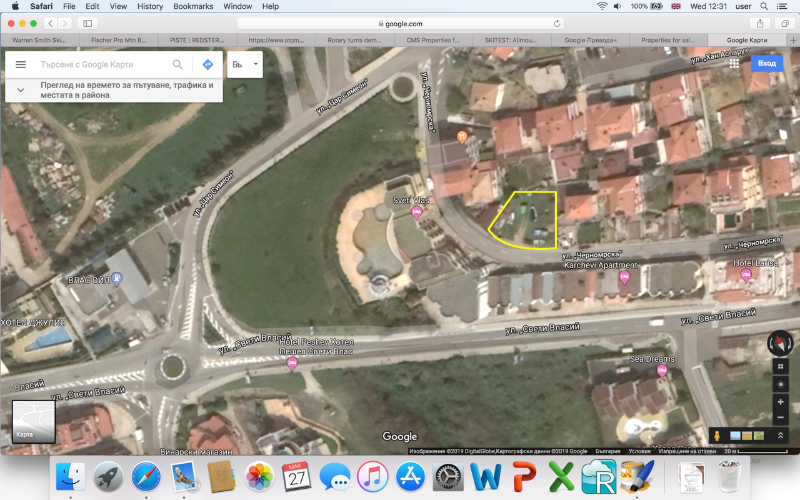
Task: Switch to map view using Карти thumbnail
Action: coord(32,421)
